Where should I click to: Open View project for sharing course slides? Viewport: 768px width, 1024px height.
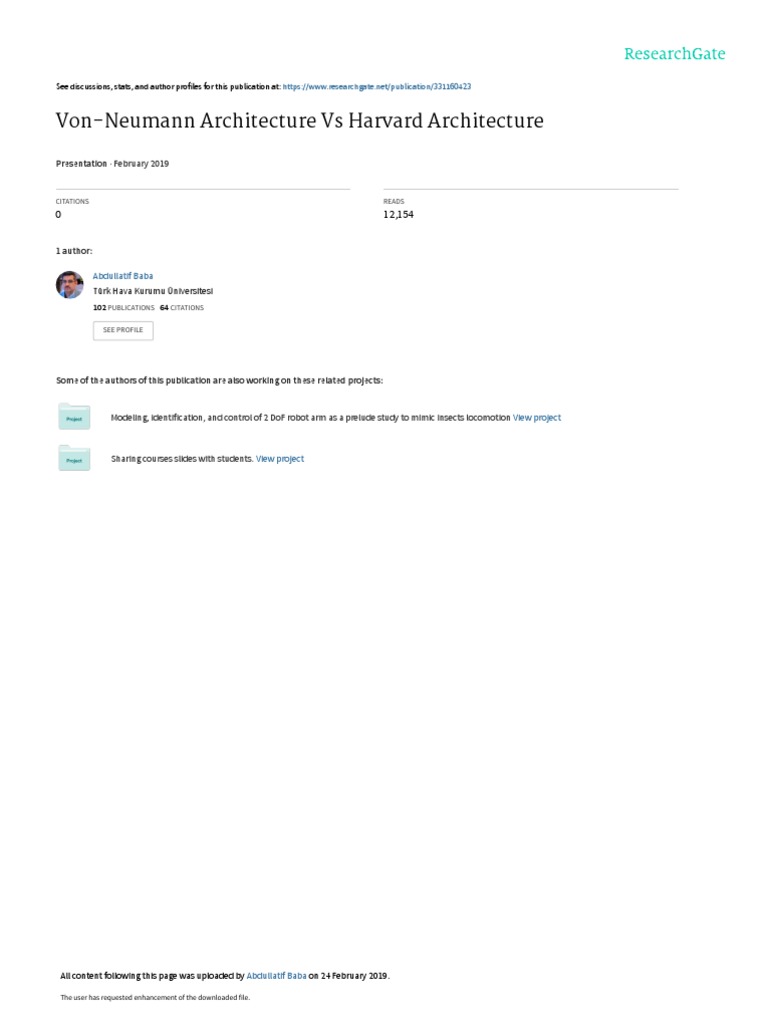pyautogui.click(x=280, y=458)
